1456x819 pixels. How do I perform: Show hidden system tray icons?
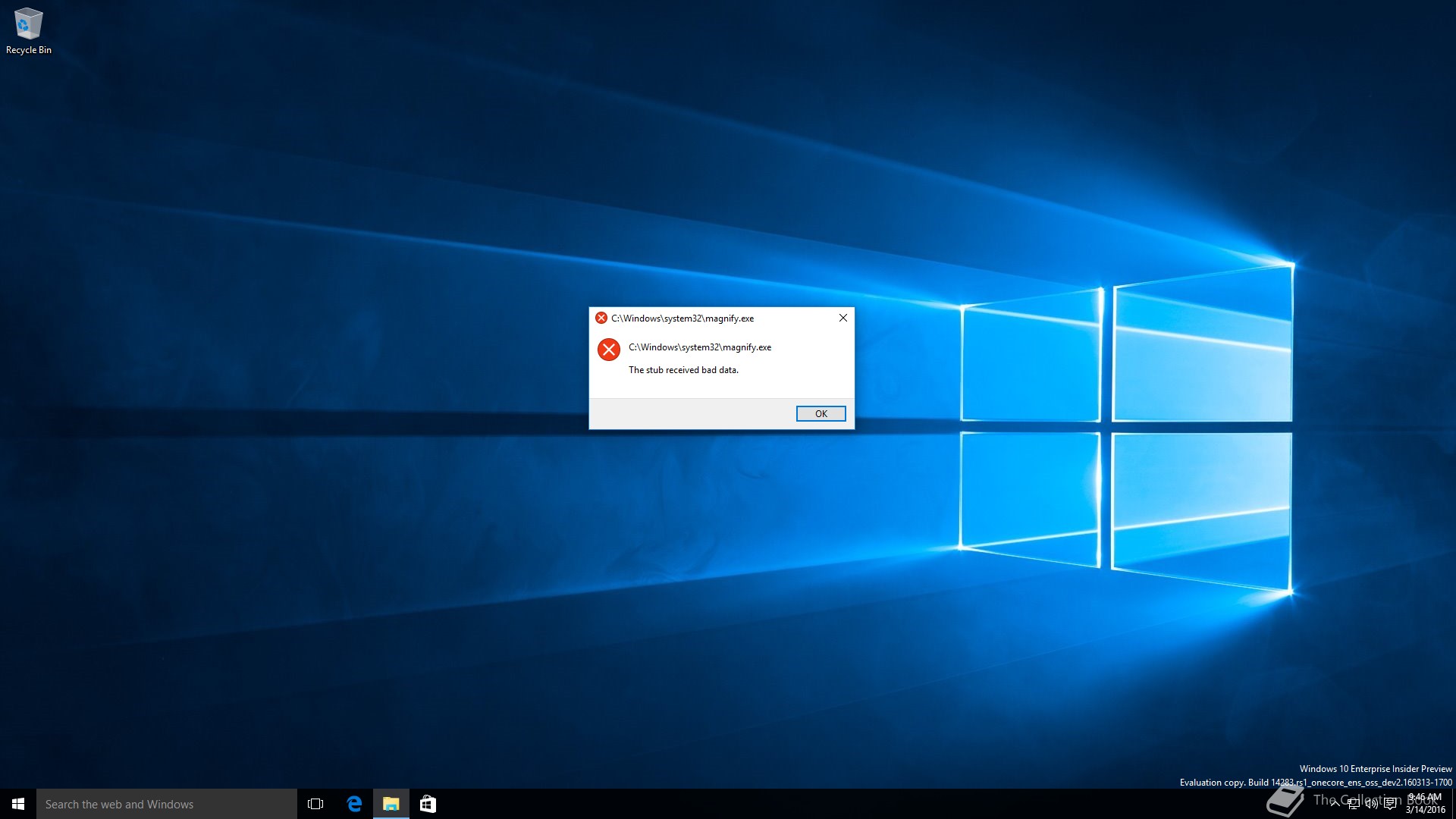[1335, 804]
